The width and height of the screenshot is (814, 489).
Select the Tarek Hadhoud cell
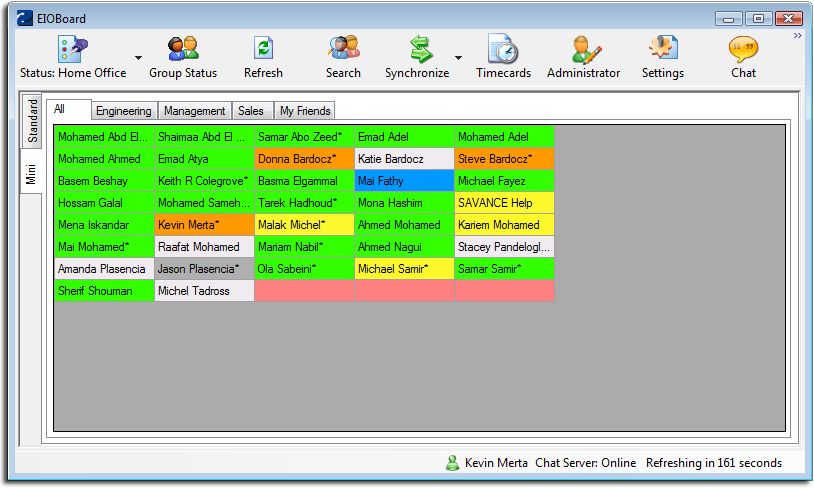point(304,203)
